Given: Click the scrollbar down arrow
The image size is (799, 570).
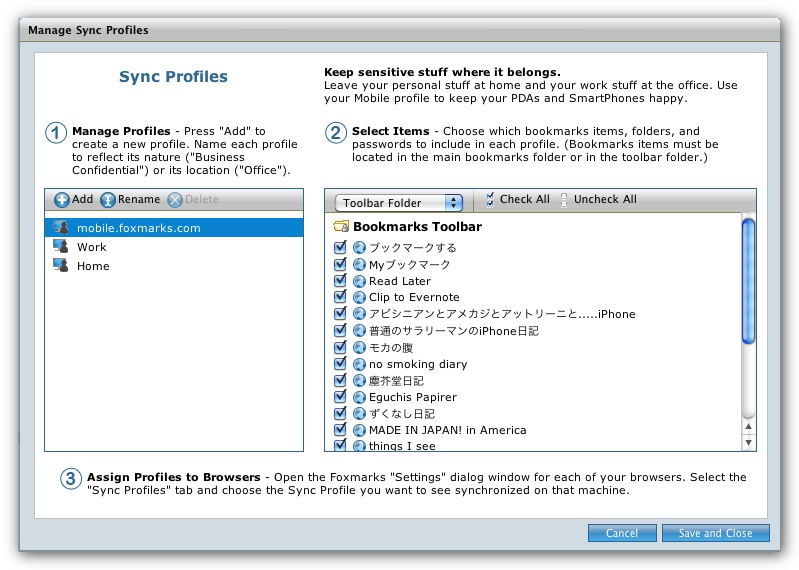Looking at the screenshot, I should 748,442.
